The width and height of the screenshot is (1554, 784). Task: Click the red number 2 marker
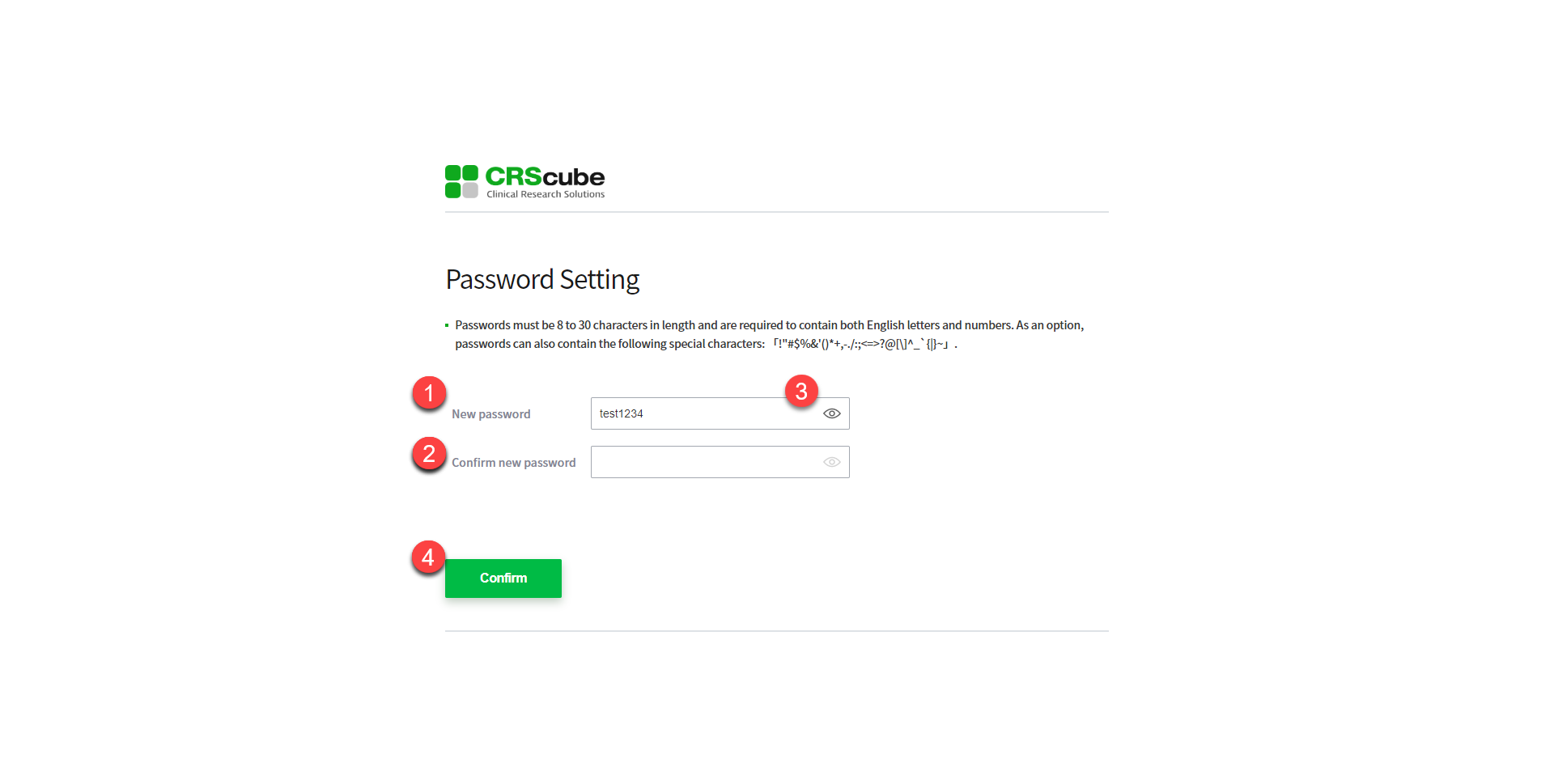point(429,454)
